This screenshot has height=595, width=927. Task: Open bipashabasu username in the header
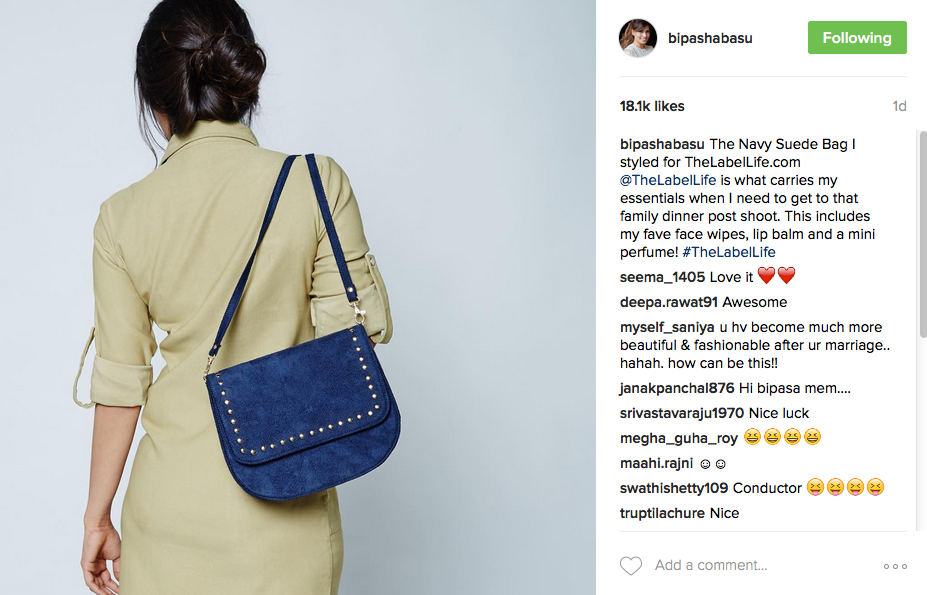pyautogui.click(x=710, y=38)
